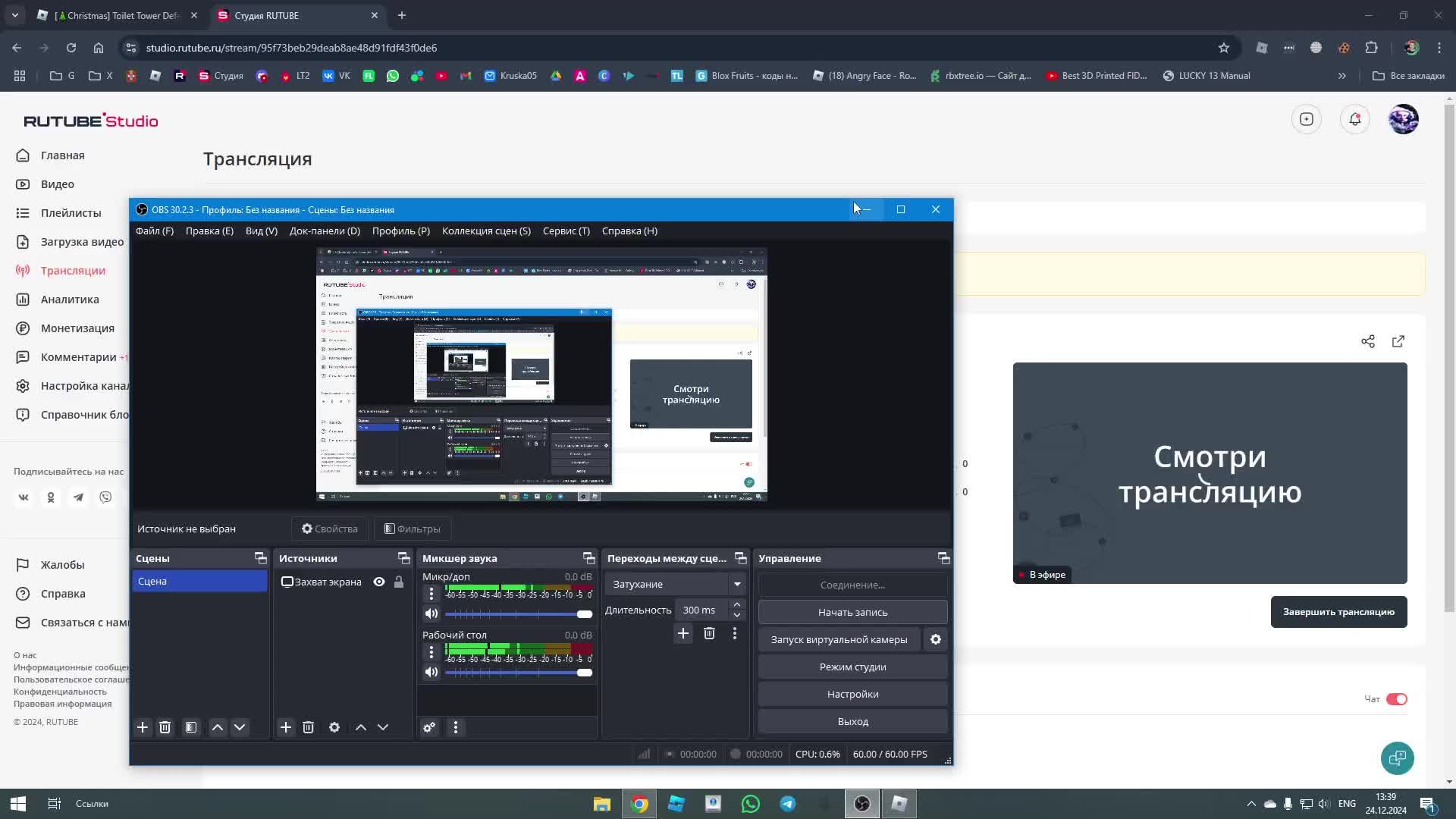Turn off the Чат toggle switch
The height and width of the screenshot is (819, 1456).
click(x=1396, y=699)
